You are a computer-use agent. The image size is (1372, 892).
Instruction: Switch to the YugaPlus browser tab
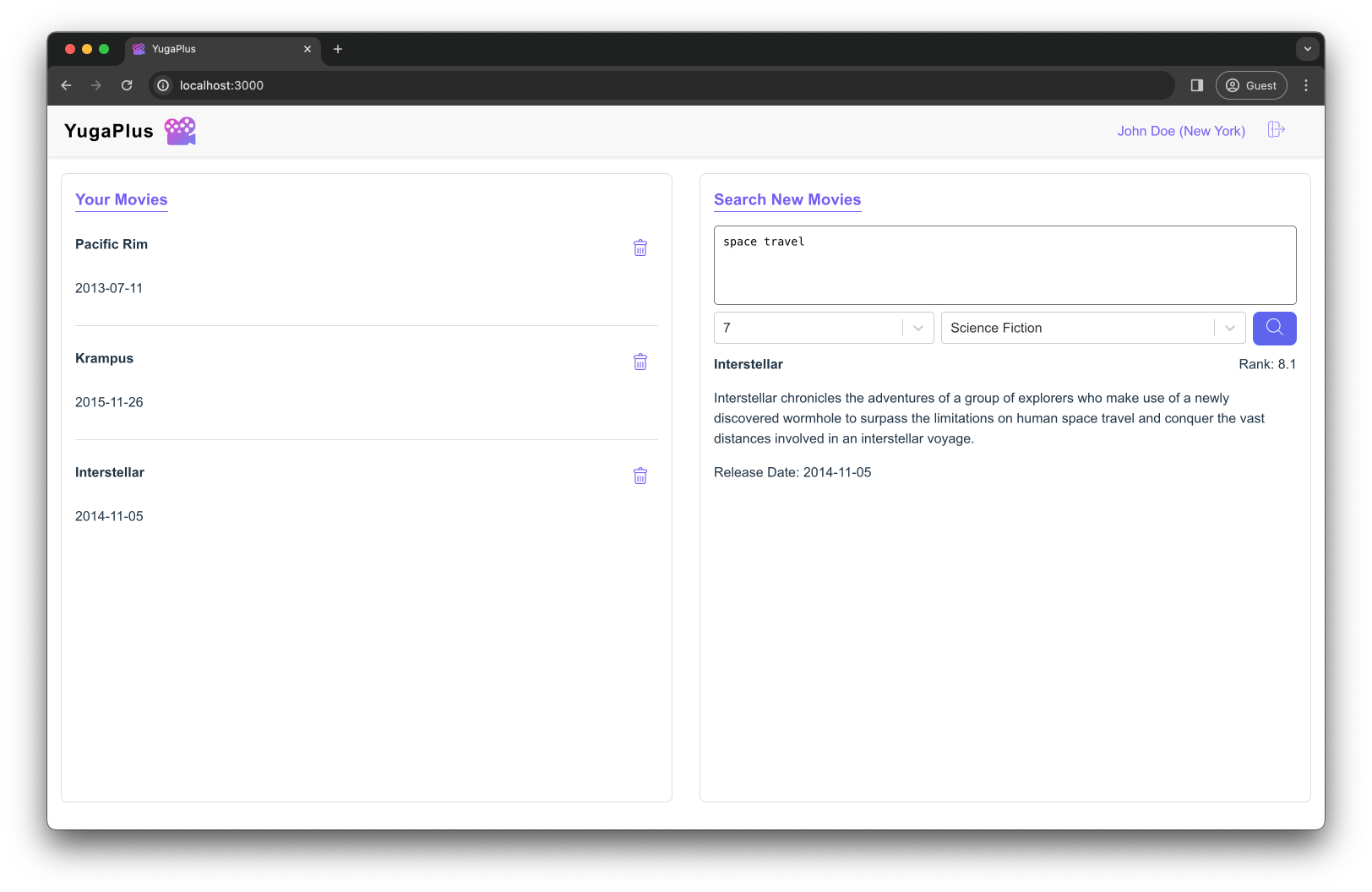tap(215, 49)
